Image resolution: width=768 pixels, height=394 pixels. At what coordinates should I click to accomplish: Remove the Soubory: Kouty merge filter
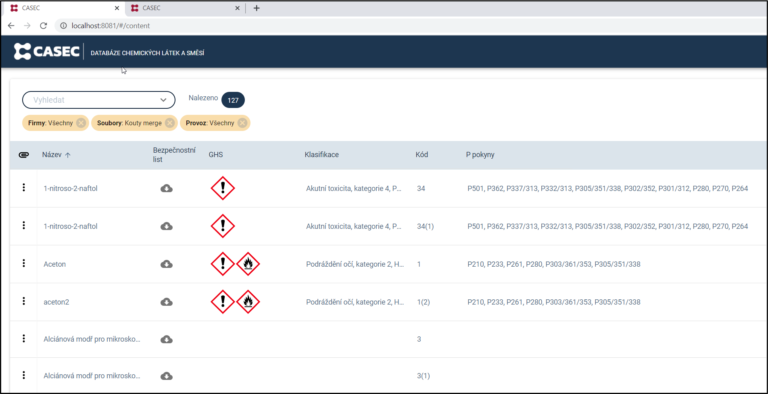coord(169,123)
